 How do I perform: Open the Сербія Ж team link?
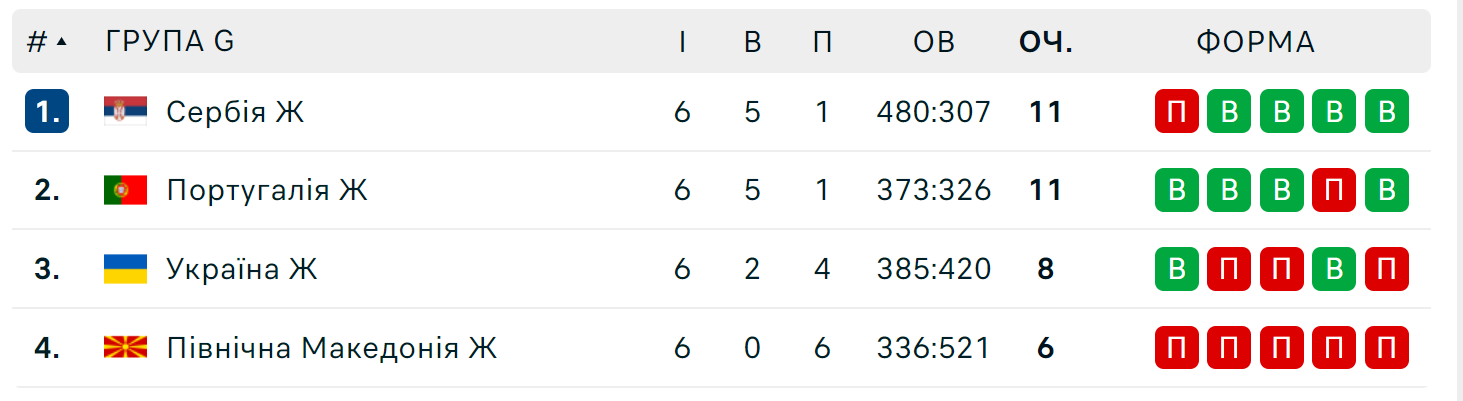(x=235, y=111)
